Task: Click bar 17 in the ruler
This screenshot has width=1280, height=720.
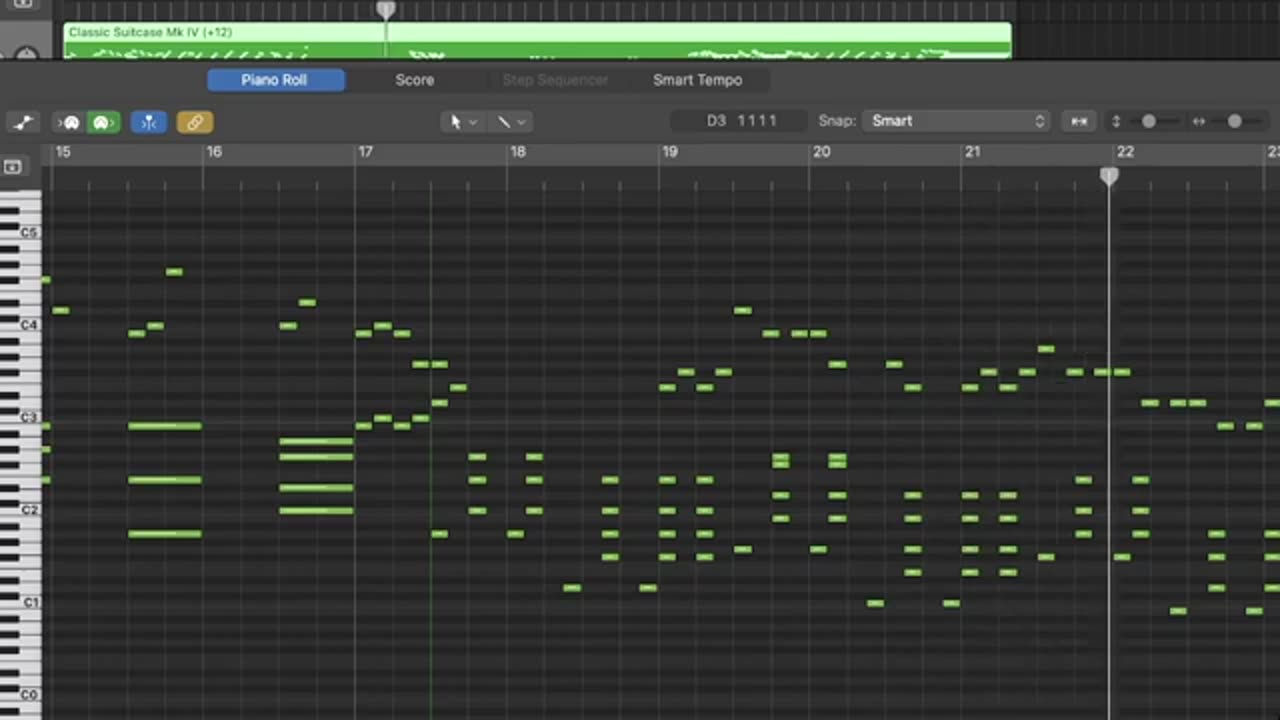Action: tap(365, 152)
